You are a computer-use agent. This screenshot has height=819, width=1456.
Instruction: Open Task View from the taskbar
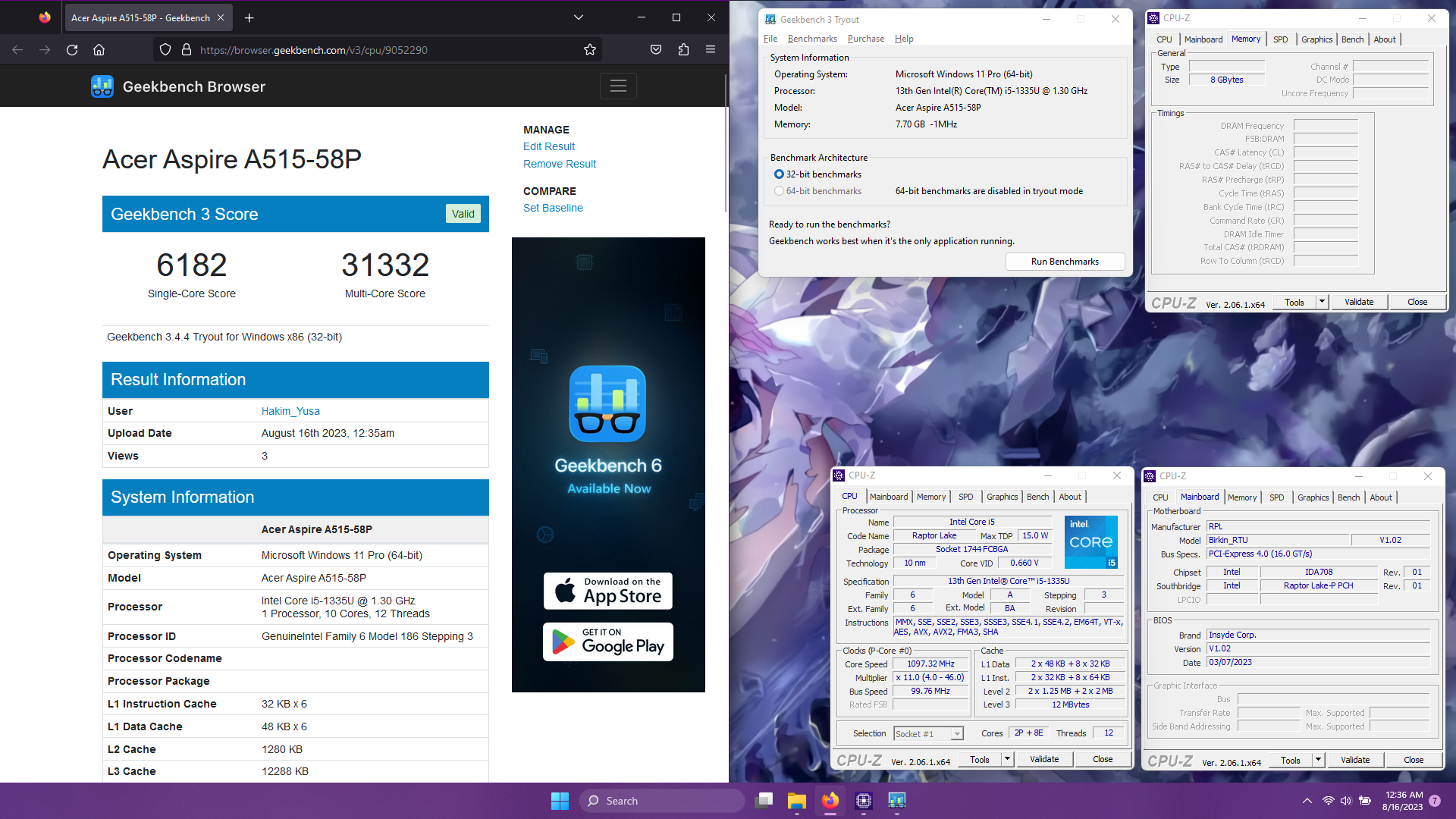(x=764, y=801)
